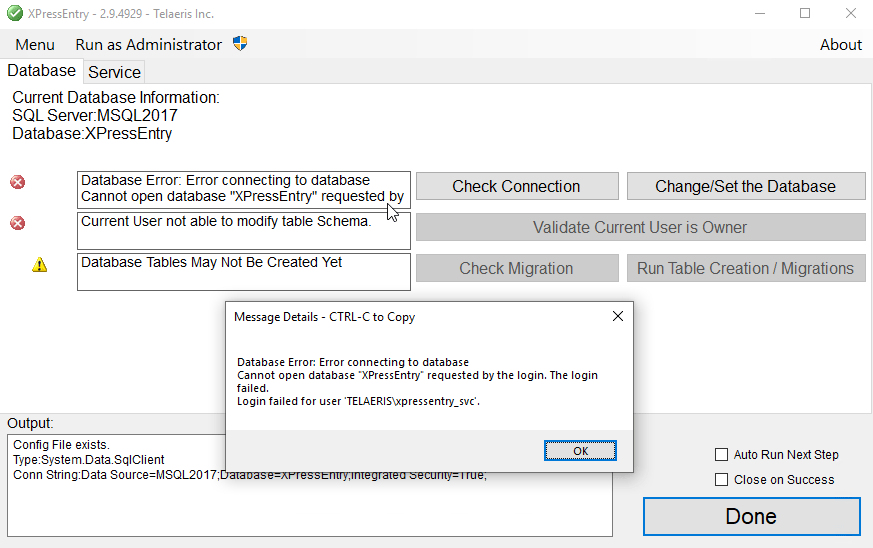
Task: Click the Check Connection button
Action: pos(517,186)
